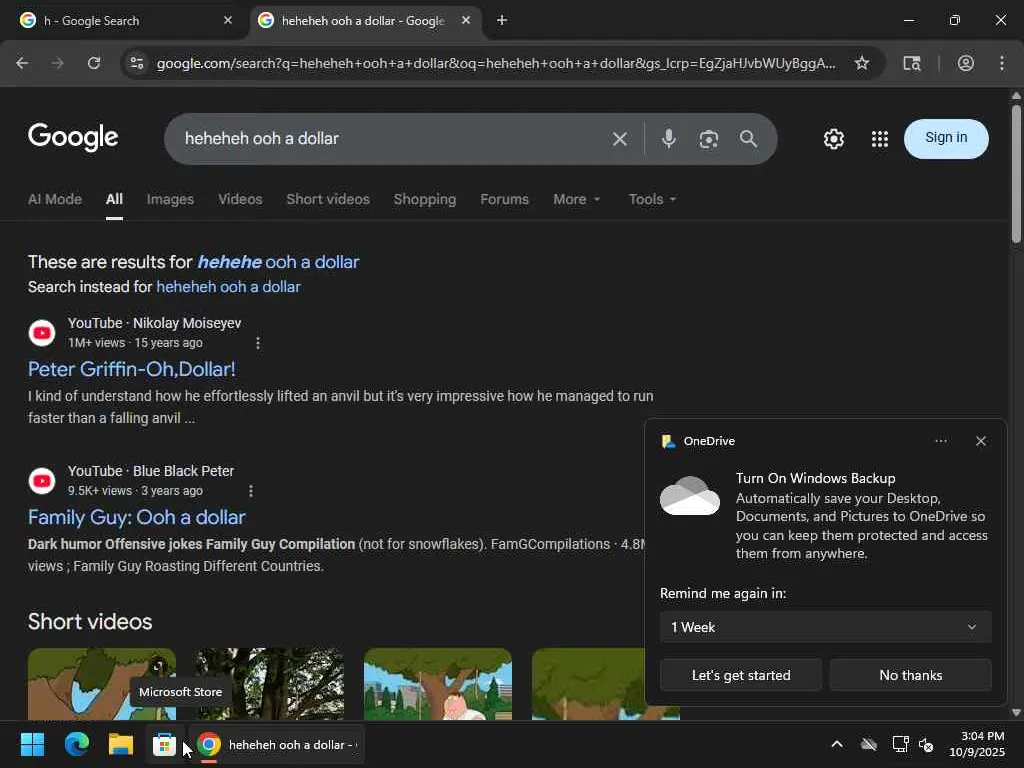View site information icon in address bar
The height and width of the screenshot is (768, 1024).
137,63
